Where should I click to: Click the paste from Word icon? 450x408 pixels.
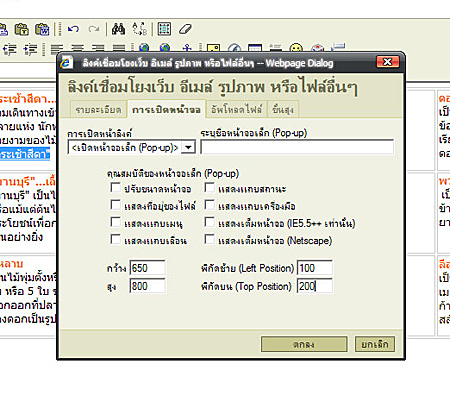click(42, 29)
